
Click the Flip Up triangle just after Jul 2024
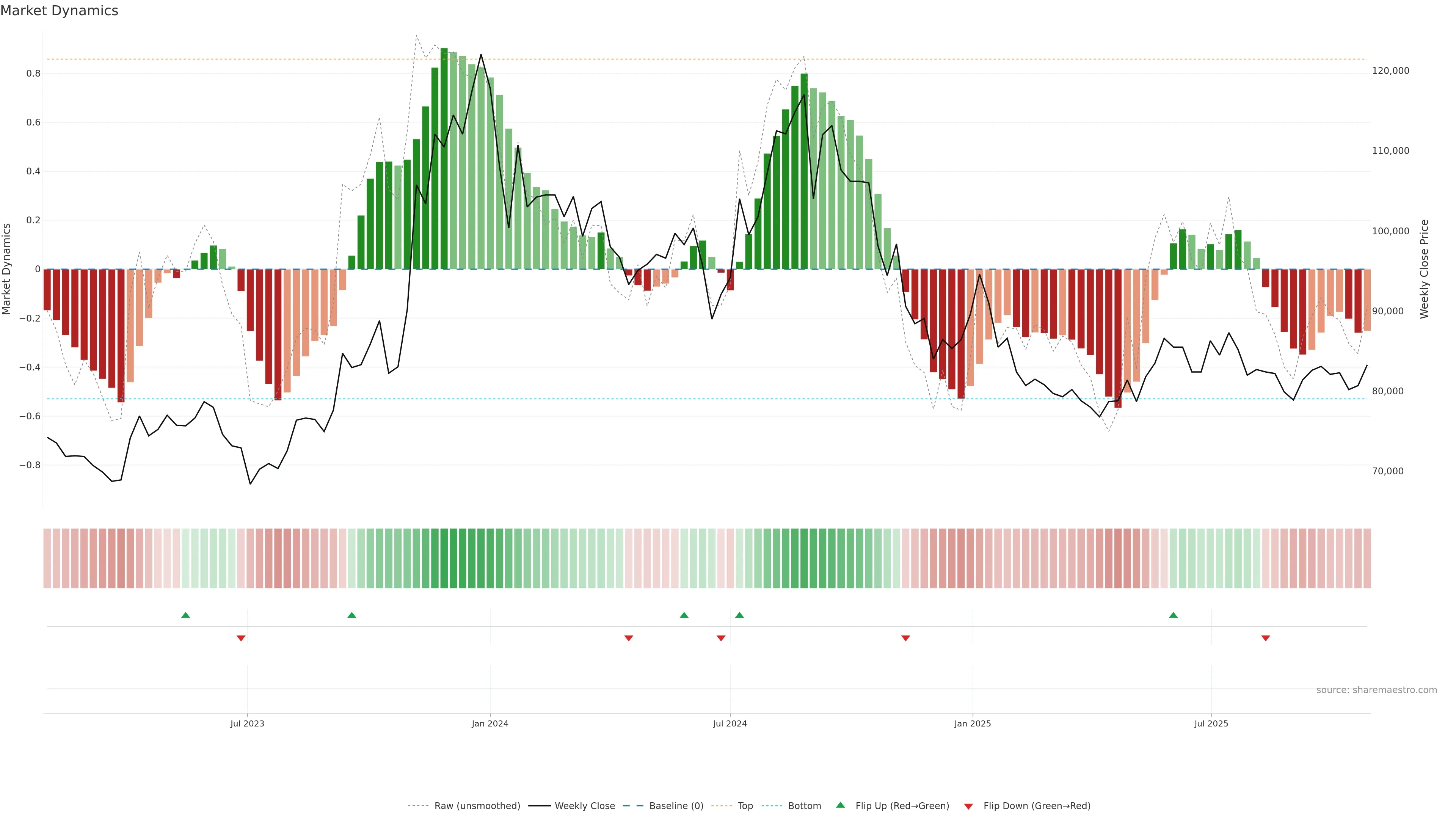coord(739,615)
